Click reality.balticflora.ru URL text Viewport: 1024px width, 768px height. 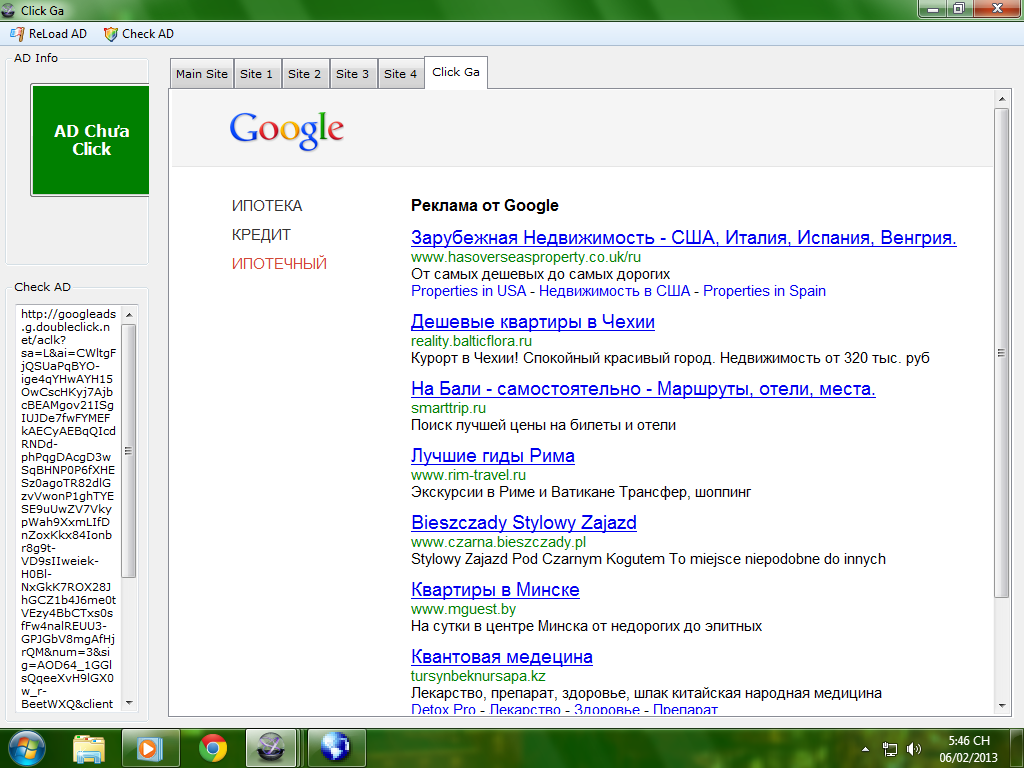tap(471, 341)
